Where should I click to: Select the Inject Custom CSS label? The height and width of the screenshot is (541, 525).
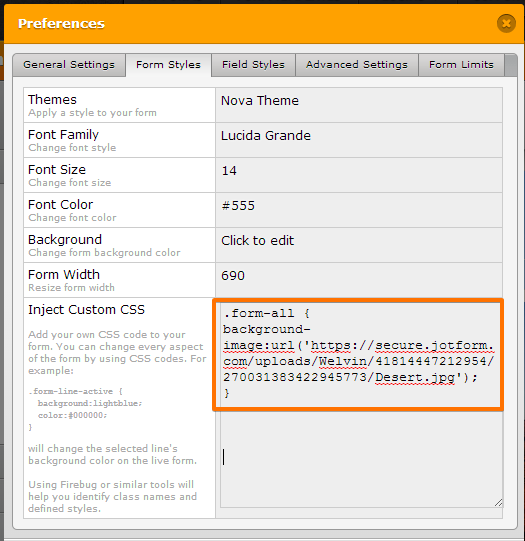[86, 309]
